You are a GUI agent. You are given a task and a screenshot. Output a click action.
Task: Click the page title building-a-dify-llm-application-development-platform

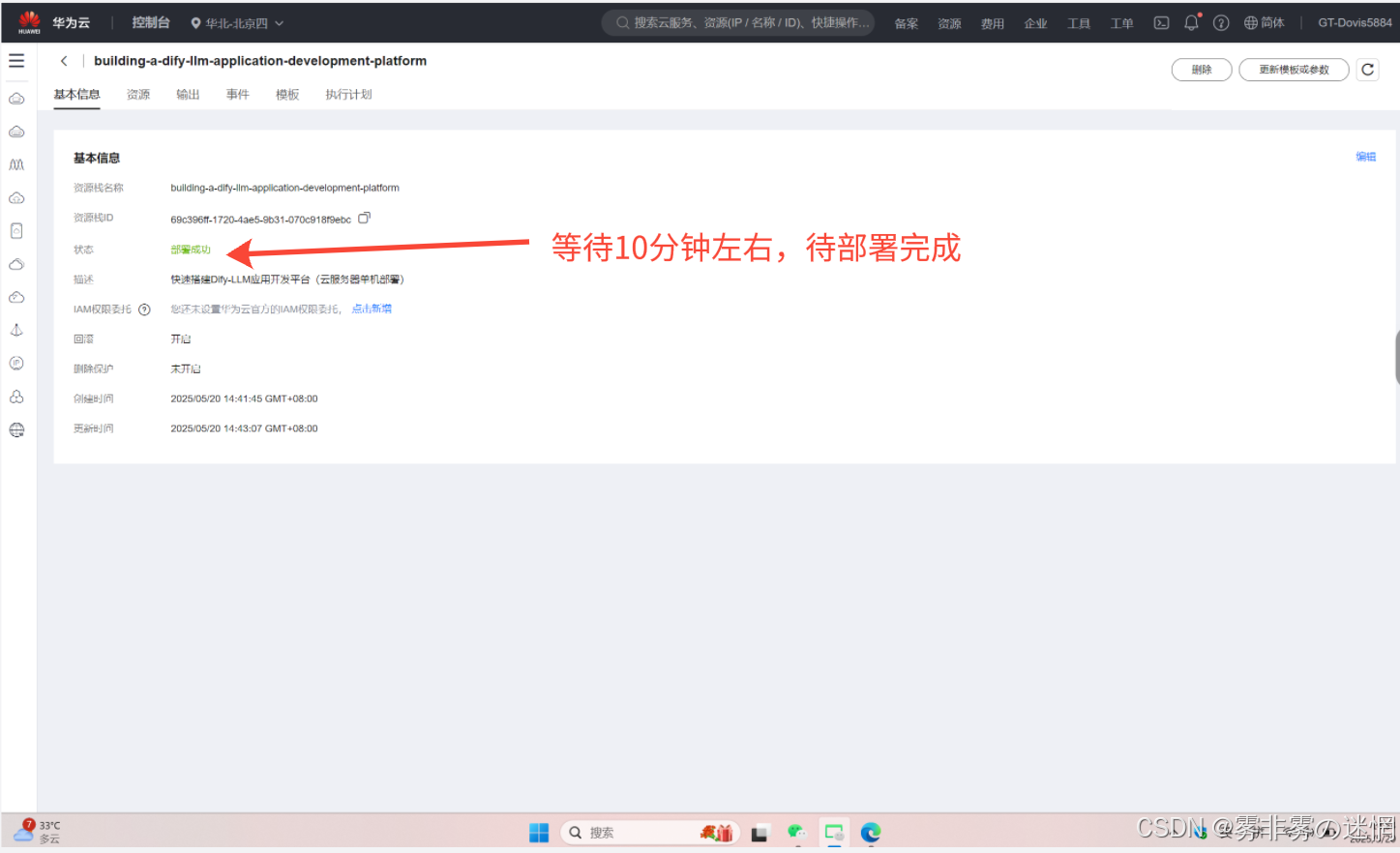[260, 61]
